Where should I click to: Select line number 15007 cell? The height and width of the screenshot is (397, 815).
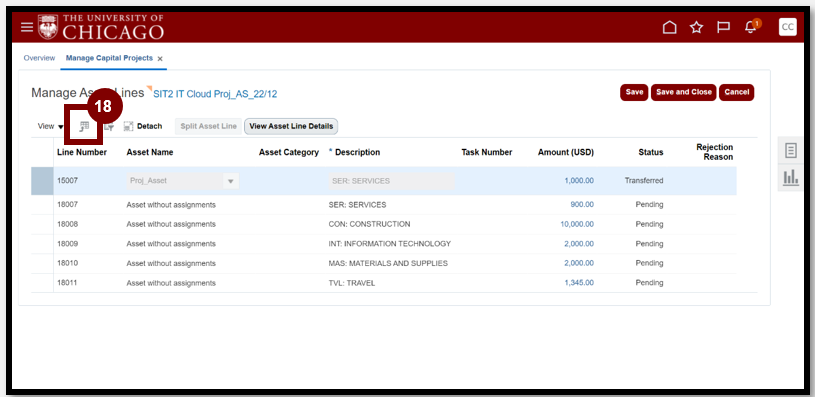pyautogui.click(x=68, y=181)
